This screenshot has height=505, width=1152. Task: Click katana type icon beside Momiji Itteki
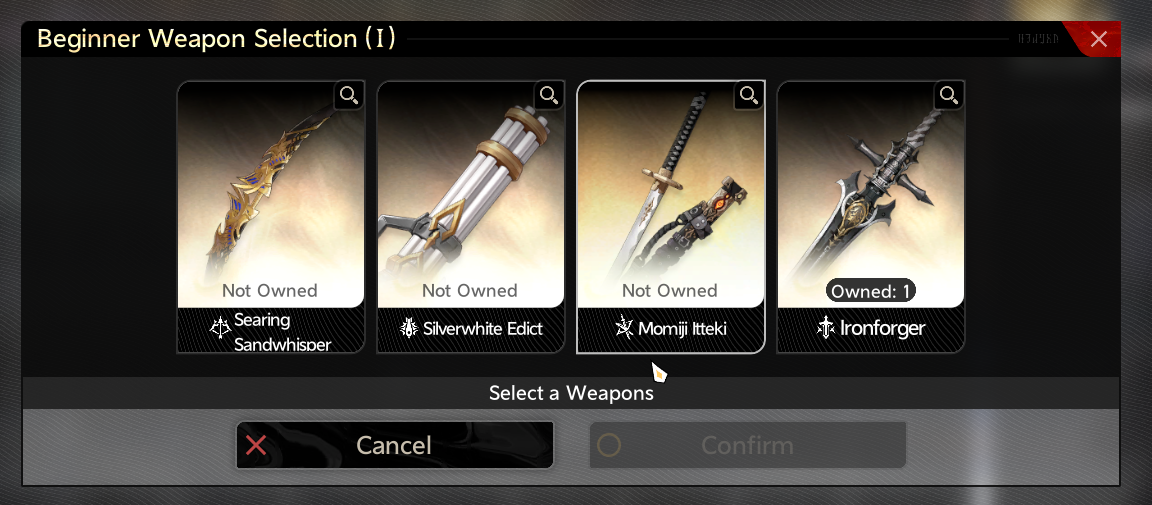(x=624, y=328)
